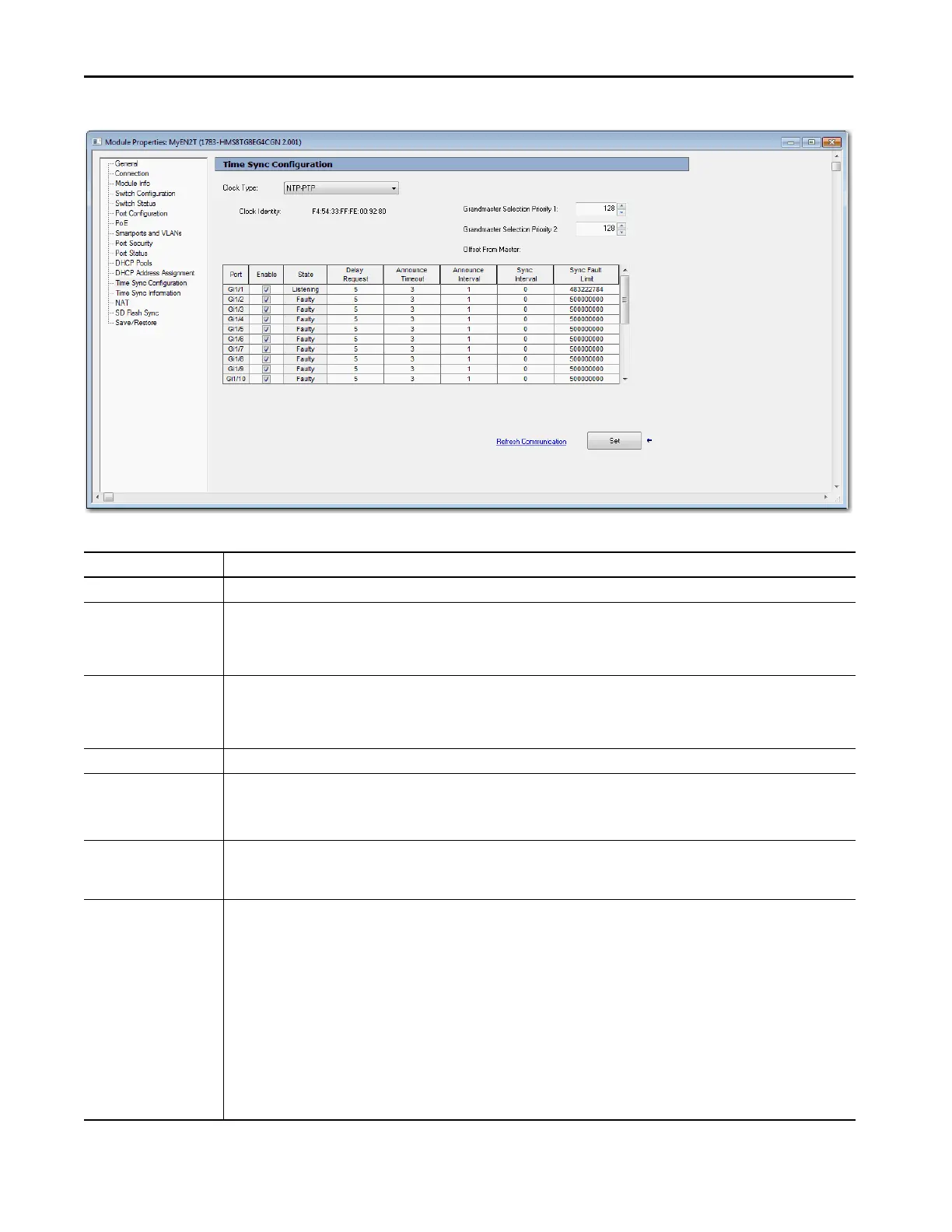Close the Module Properties window

click(x=832, y=142)
